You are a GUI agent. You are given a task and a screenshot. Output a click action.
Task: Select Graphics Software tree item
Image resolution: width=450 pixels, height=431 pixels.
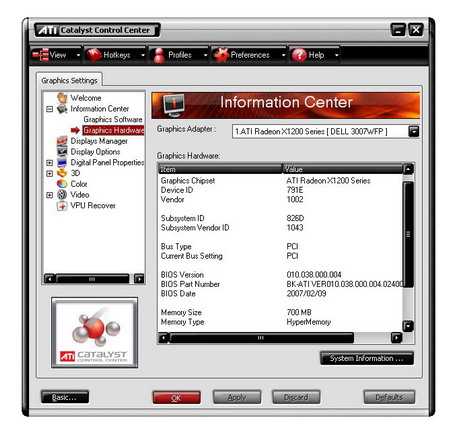click(x=113, y=119)
